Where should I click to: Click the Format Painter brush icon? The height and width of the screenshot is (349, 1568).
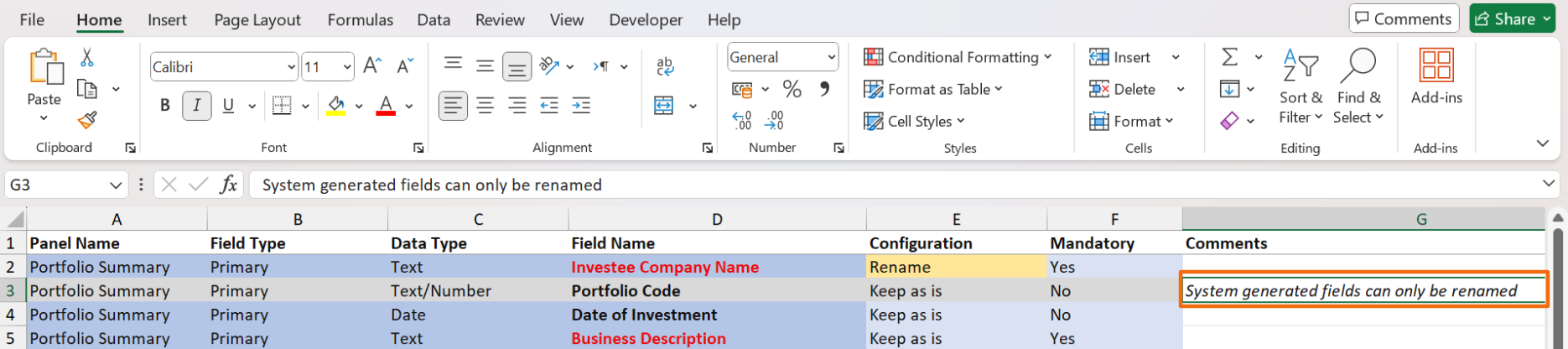(x=87, y=121)
